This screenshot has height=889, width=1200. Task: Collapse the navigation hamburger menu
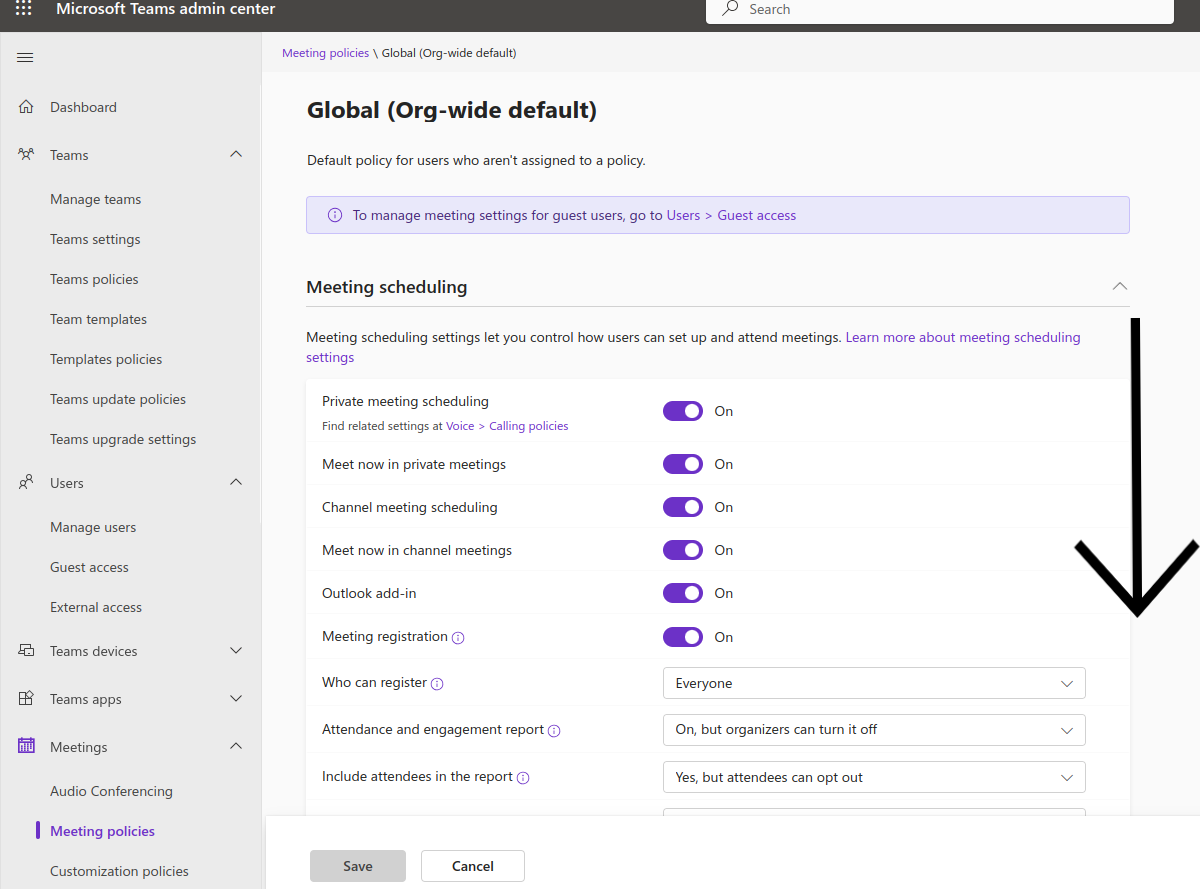point(25,57)
